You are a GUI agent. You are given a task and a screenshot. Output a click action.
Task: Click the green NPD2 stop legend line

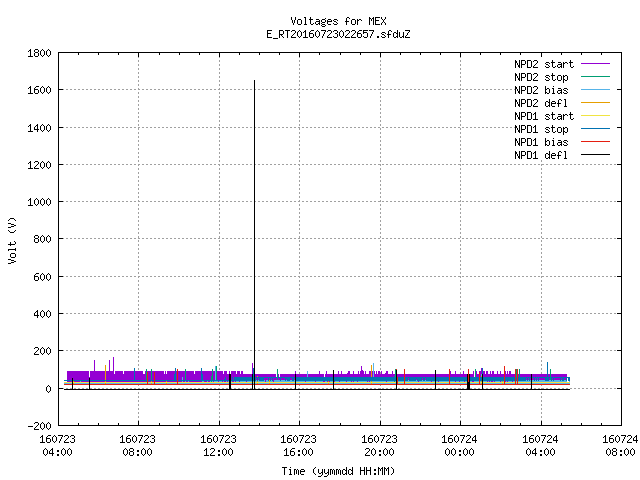[595, 76]
